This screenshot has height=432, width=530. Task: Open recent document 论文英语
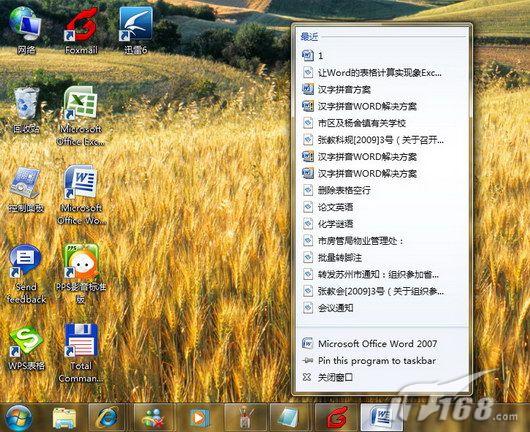point(383,207)
